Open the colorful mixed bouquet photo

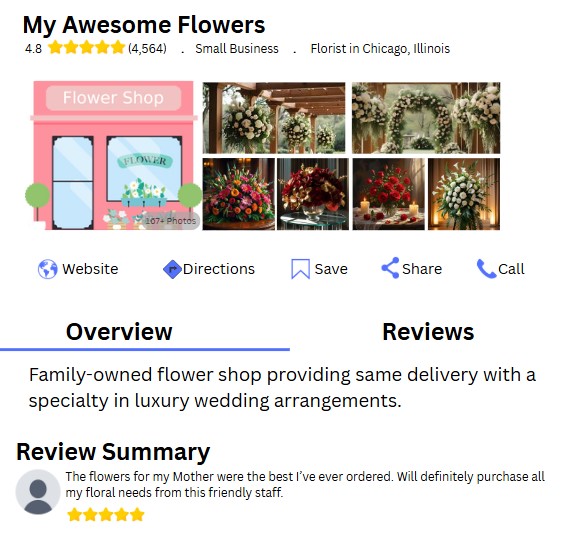(239, 194)
